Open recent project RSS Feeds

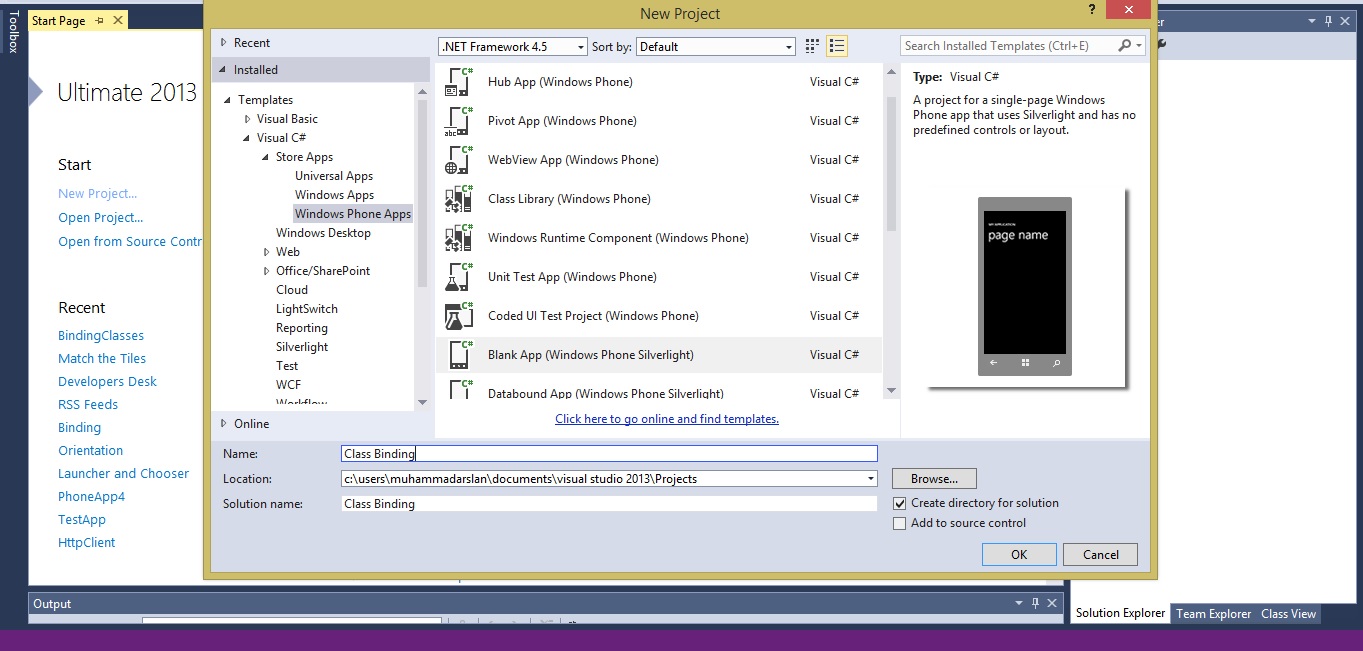(x=88, y=405)
